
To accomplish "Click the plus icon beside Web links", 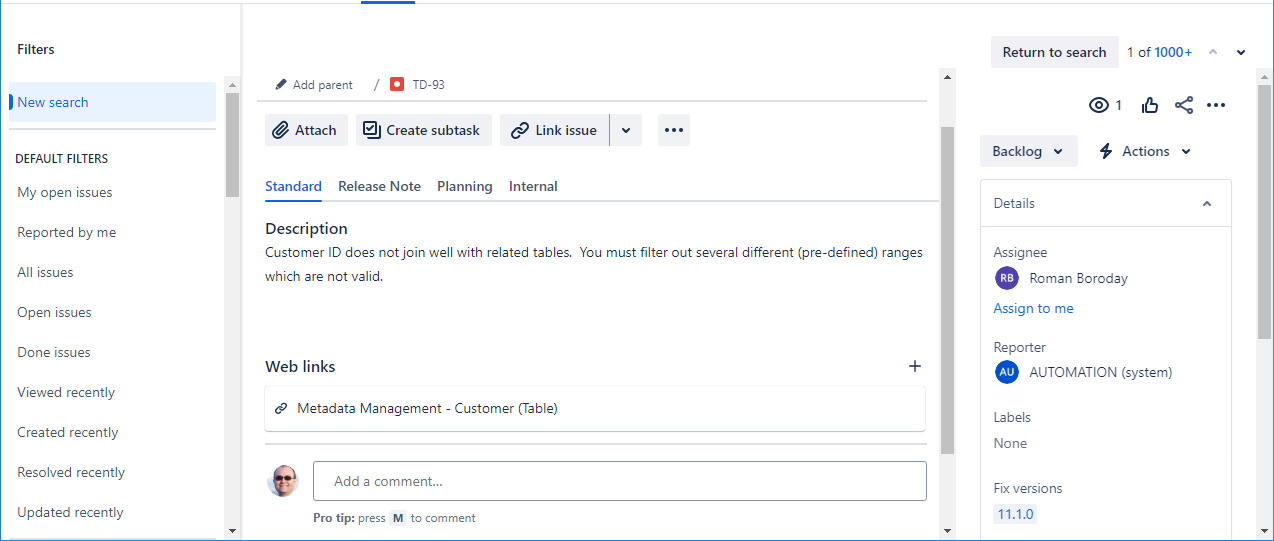I will pyautogui.click(x=914, y=366).
